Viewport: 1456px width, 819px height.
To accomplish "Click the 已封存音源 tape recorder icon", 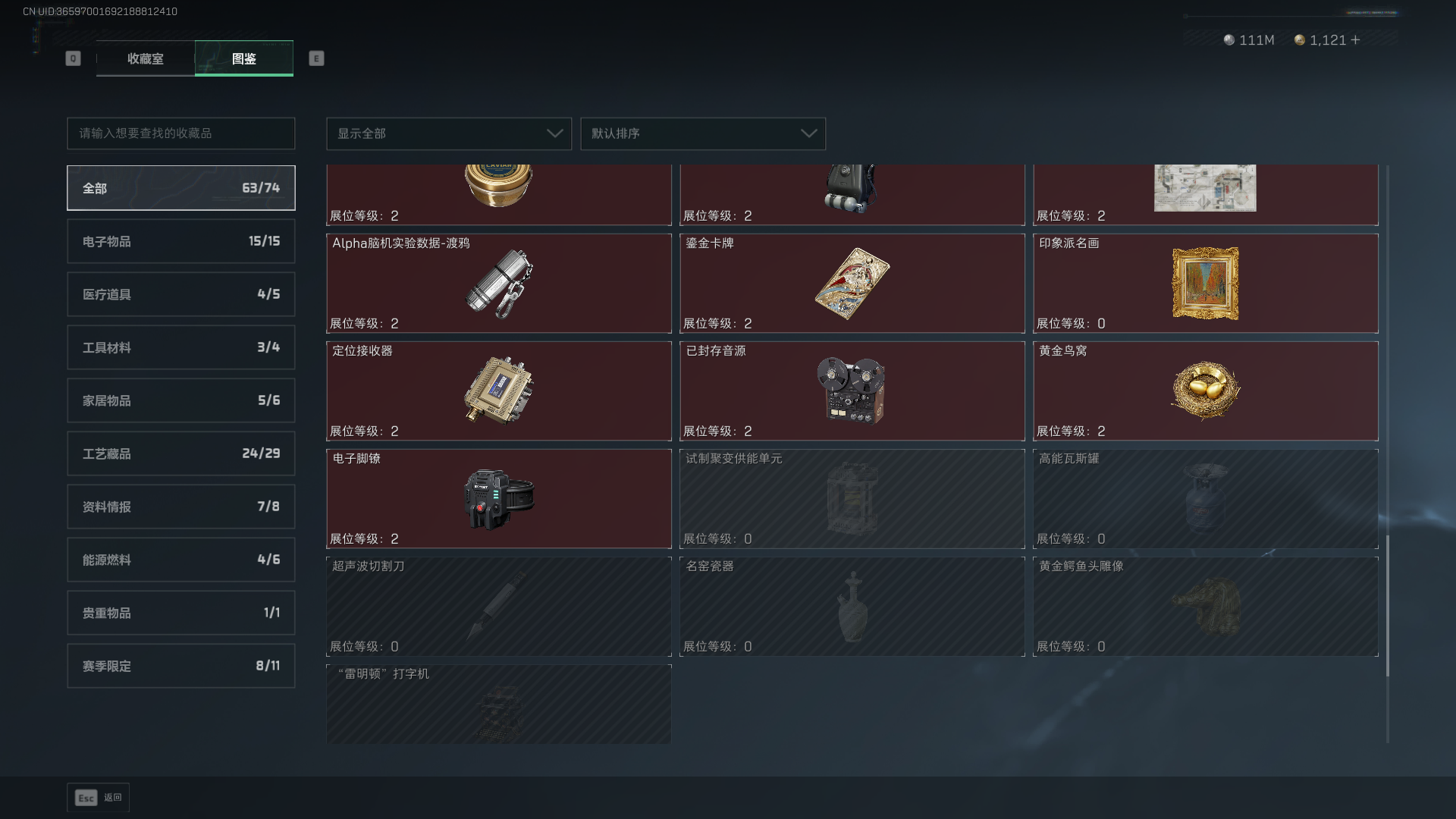I will click(x=852, y=391).
